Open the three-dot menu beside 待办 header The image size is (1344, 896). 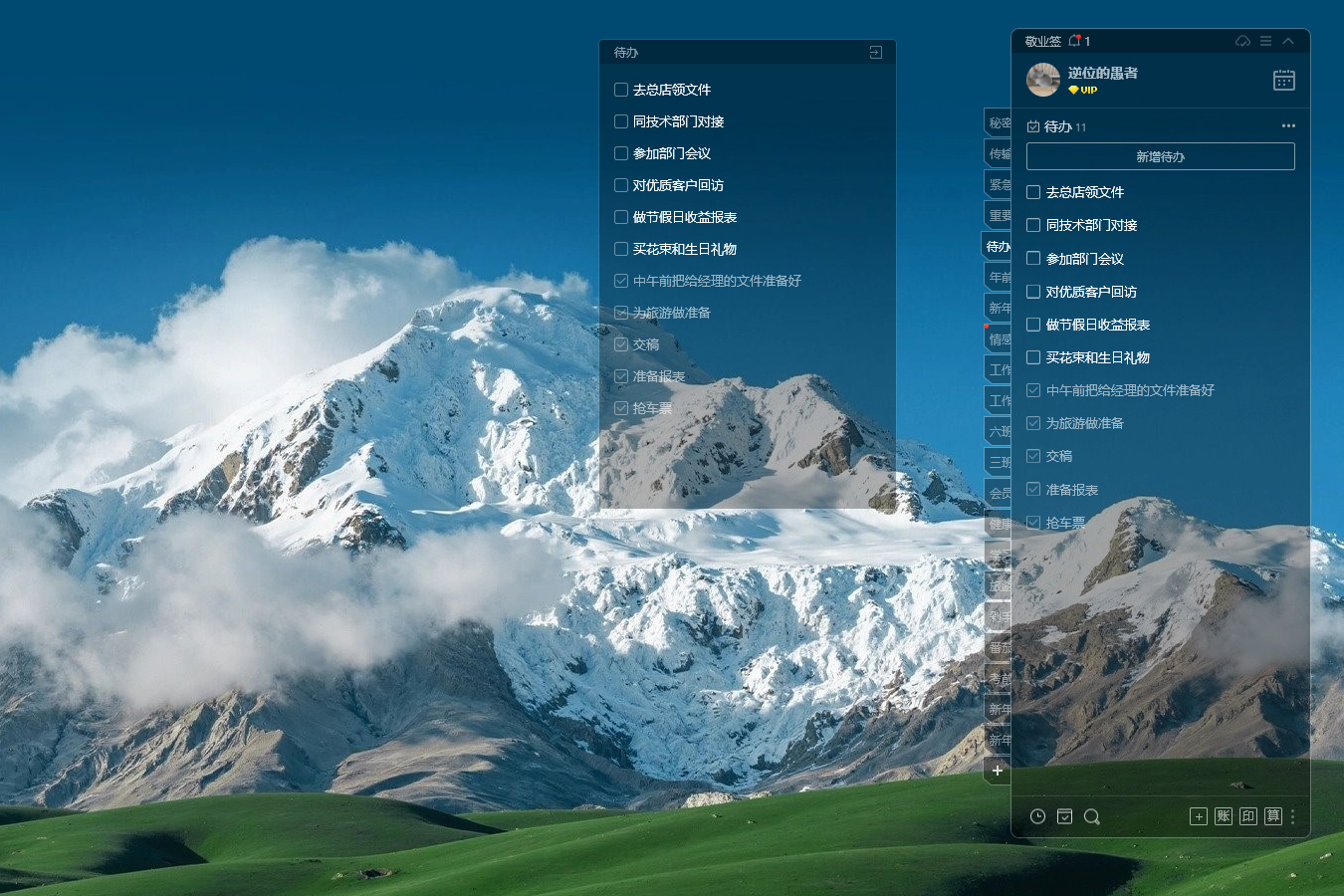tap(1288, 126)
